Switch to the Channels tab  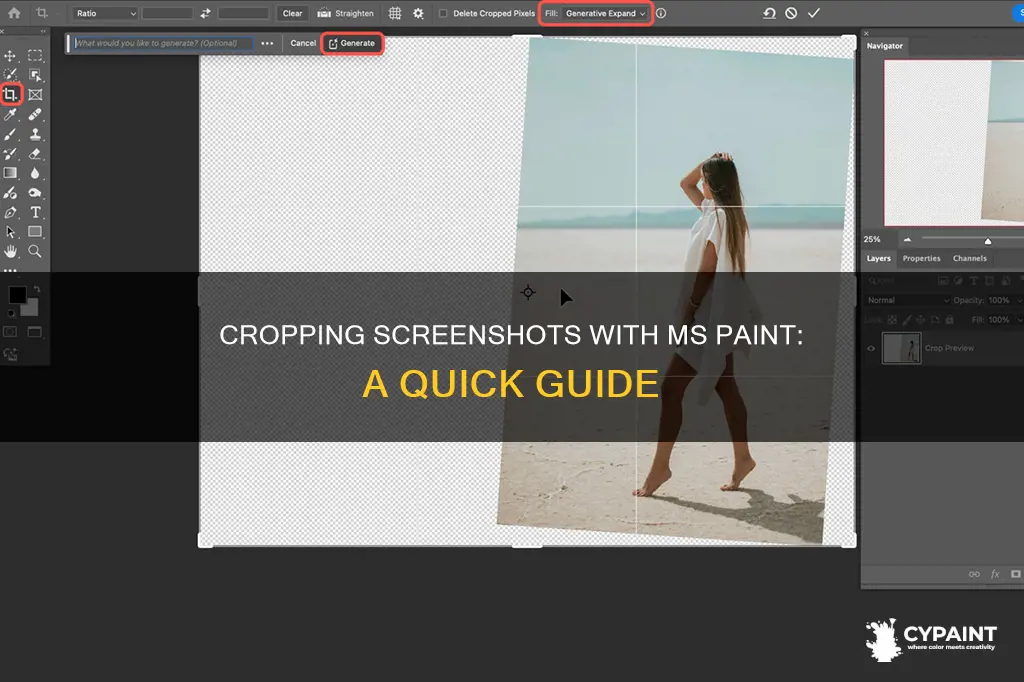(970, 259)
